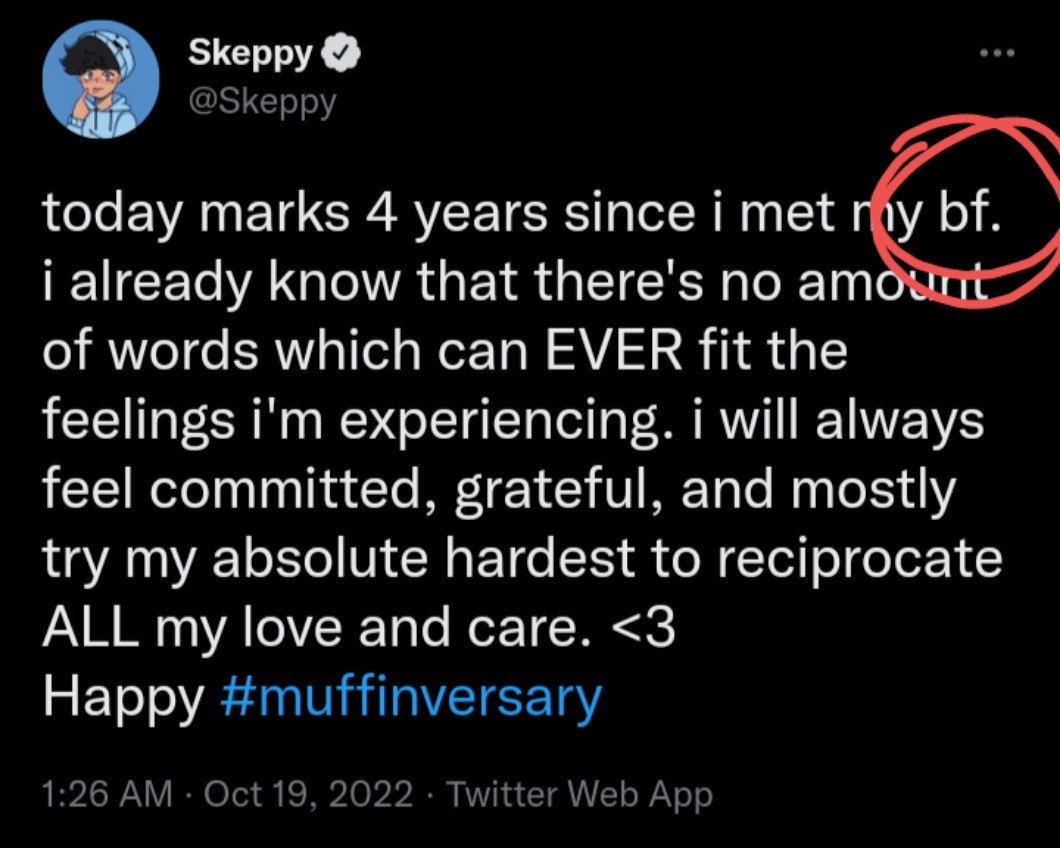The height and width of the screenshot is (848, 1060).
Task: Click the Twitter Web App source label
Action: 579,795
